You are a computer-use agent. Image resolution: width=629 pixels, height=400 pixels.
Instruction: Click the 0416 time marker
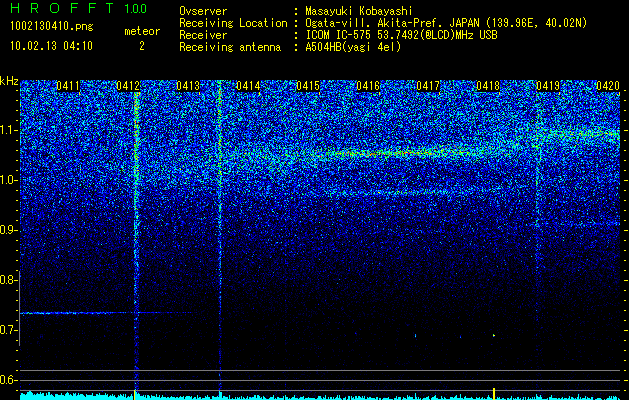click(x=368, y=86)
